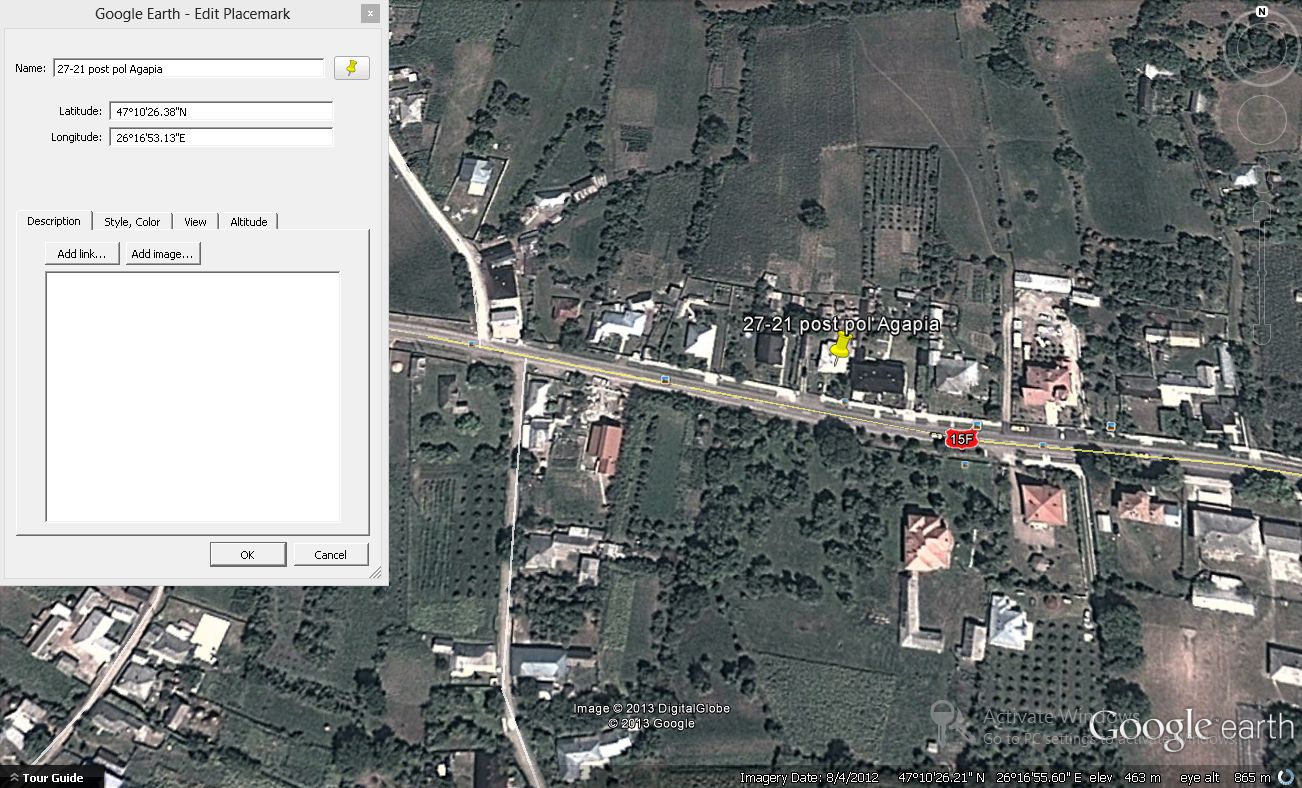The image size is (1302, 788).
Task: Click the N north indicator on compass
Action: click(1261, 12)
